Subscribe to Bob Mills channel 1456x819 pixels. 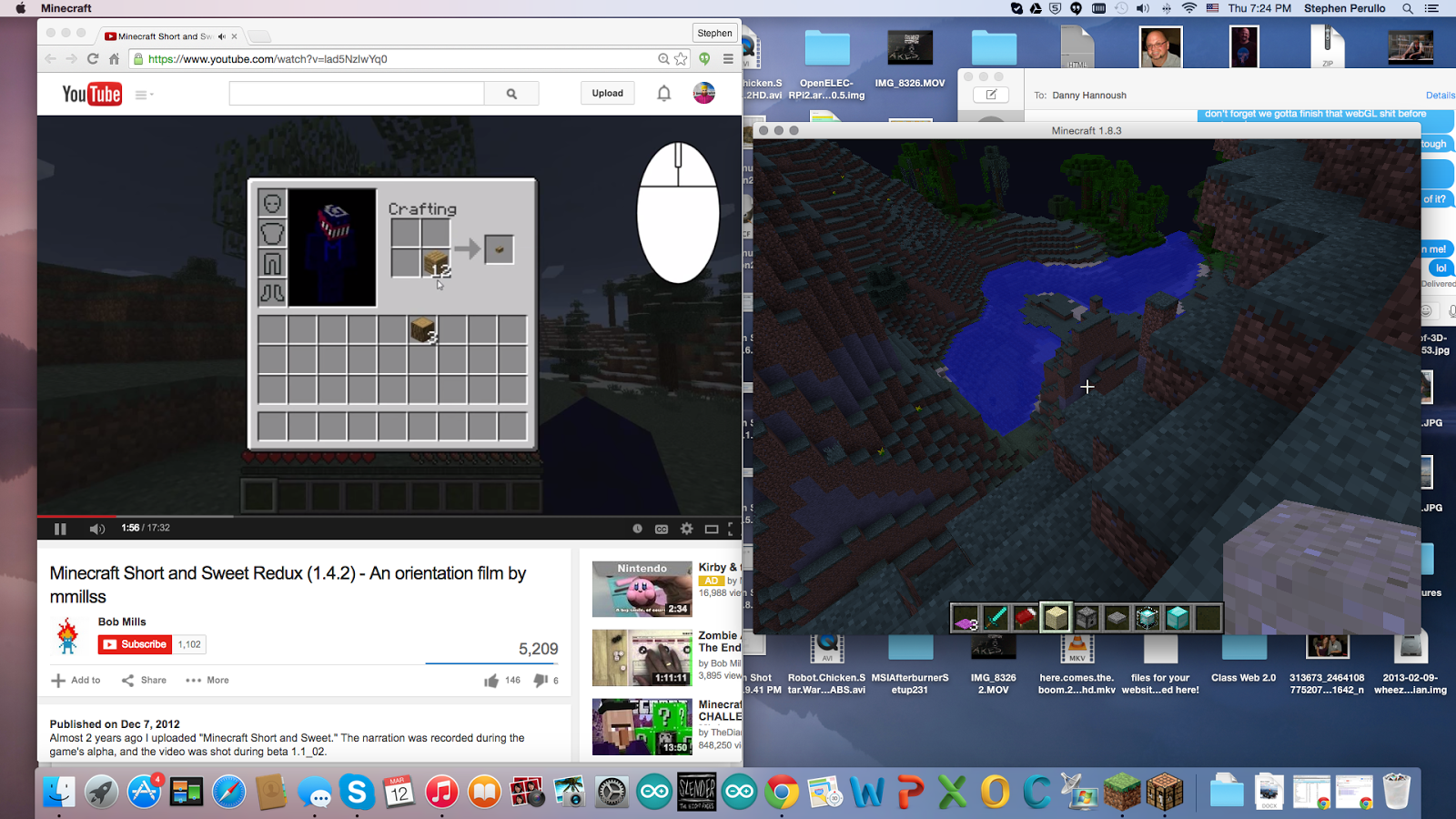click(x=135, y=644)
